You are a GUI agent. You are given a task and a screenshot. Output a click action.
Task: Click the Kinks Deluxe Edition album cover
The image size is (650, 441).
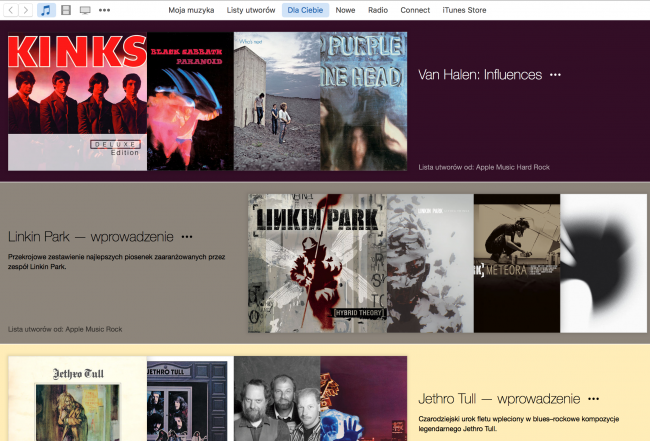coord(78,101)
